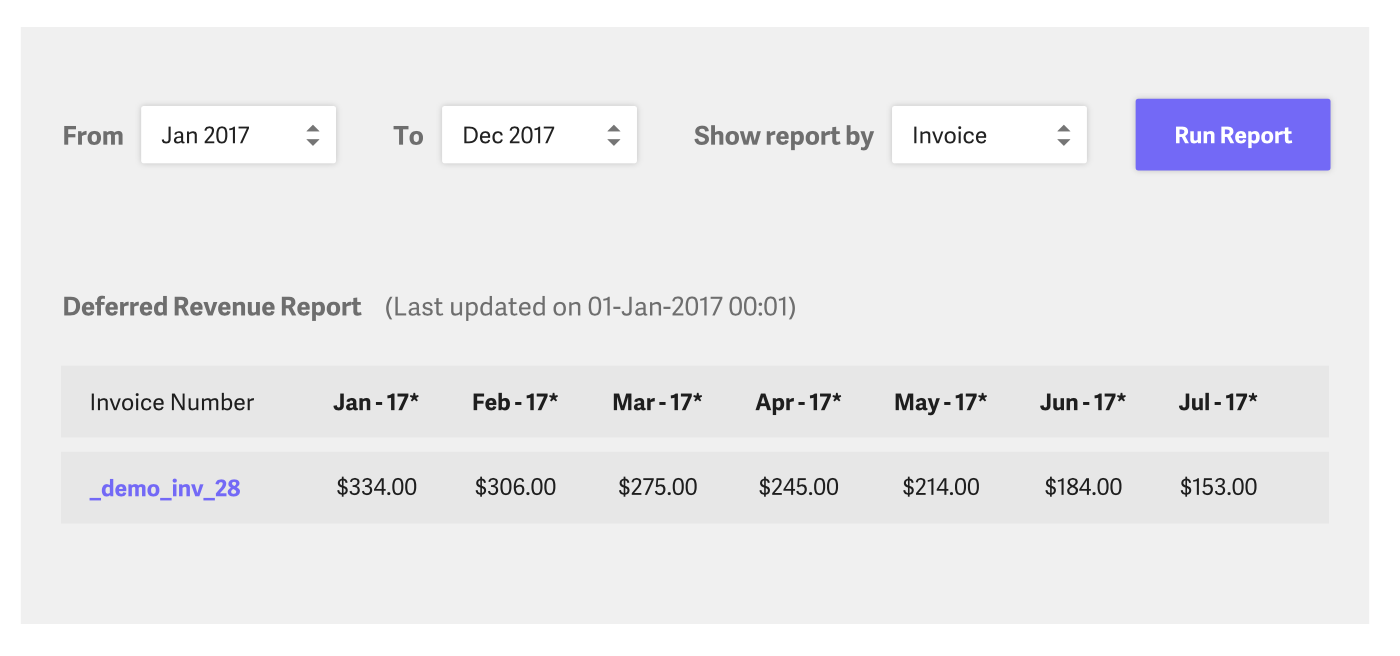
Task: Click the From dropdown stepper arrows icon
Action: coord(313,136)
